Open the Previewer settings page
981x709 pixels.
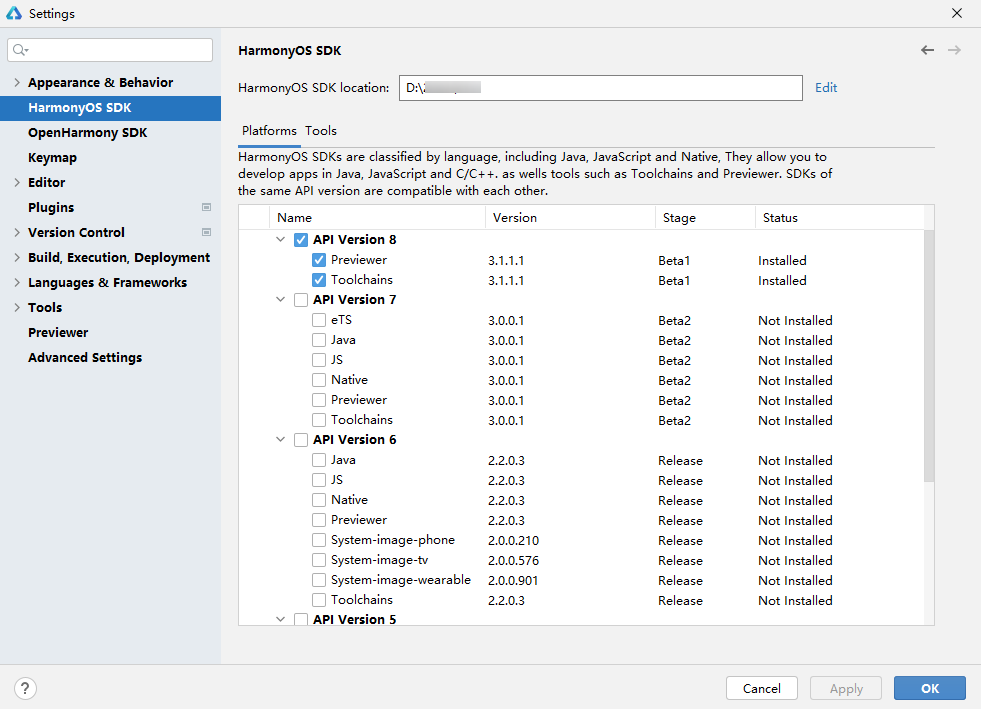point(58,333)
